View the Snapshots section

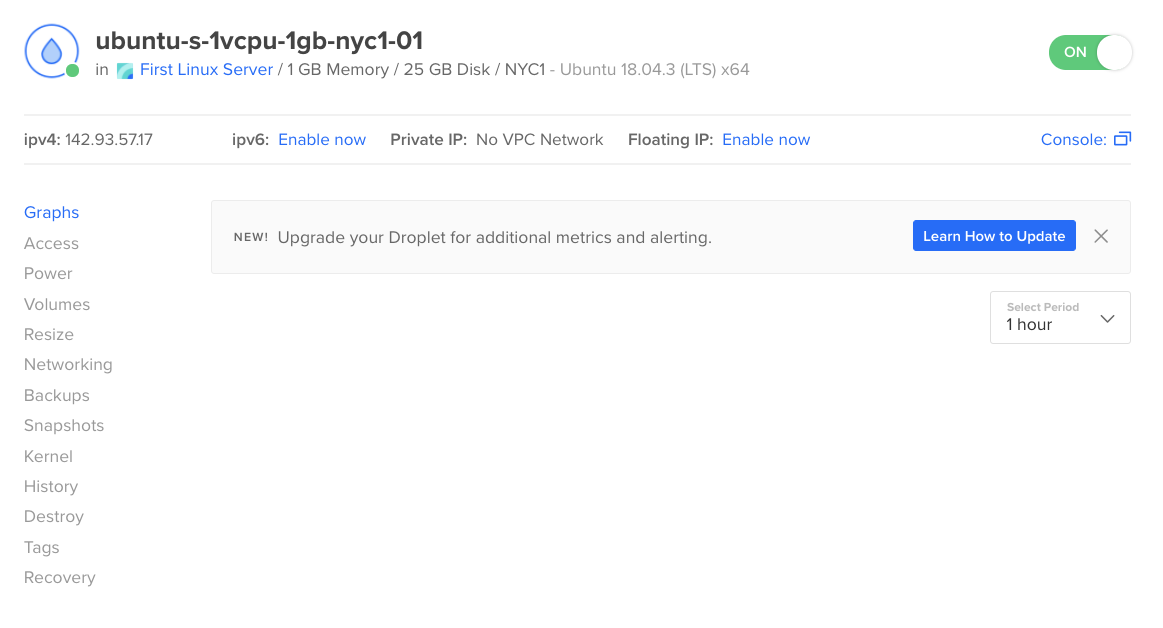(64, 425)
